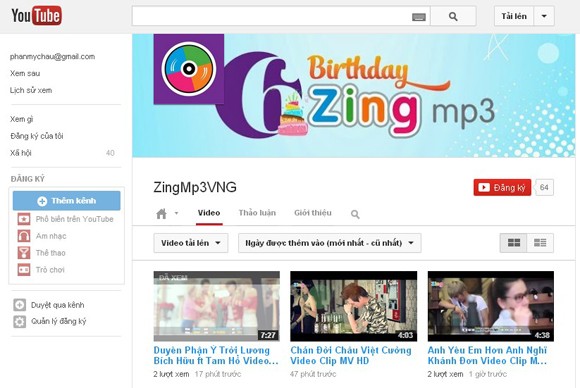This screenshot has height=388, width=580.
Task: Click the YouTube logo
Action: point(36,16)
